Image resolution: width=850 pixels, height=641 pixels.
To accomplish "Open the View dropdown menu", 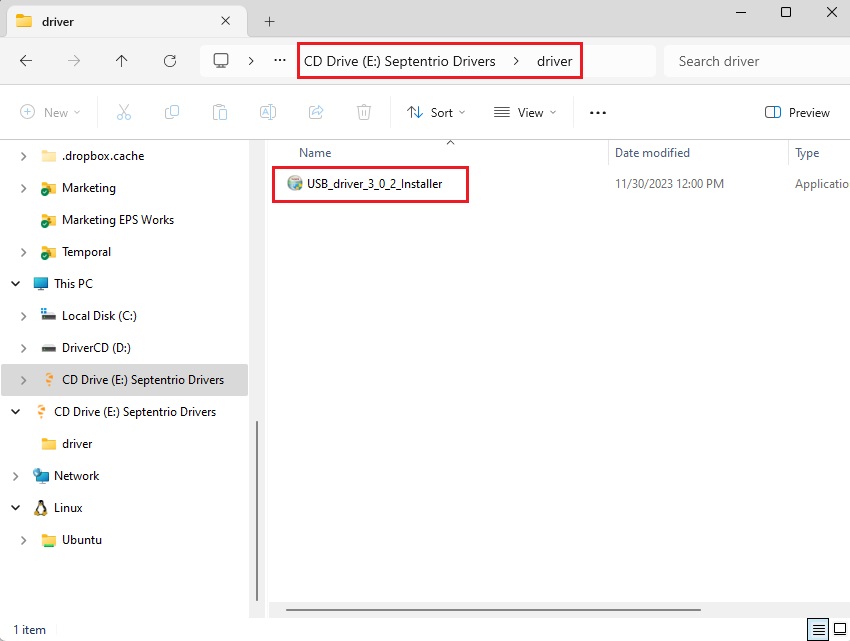I will [525, 113].
